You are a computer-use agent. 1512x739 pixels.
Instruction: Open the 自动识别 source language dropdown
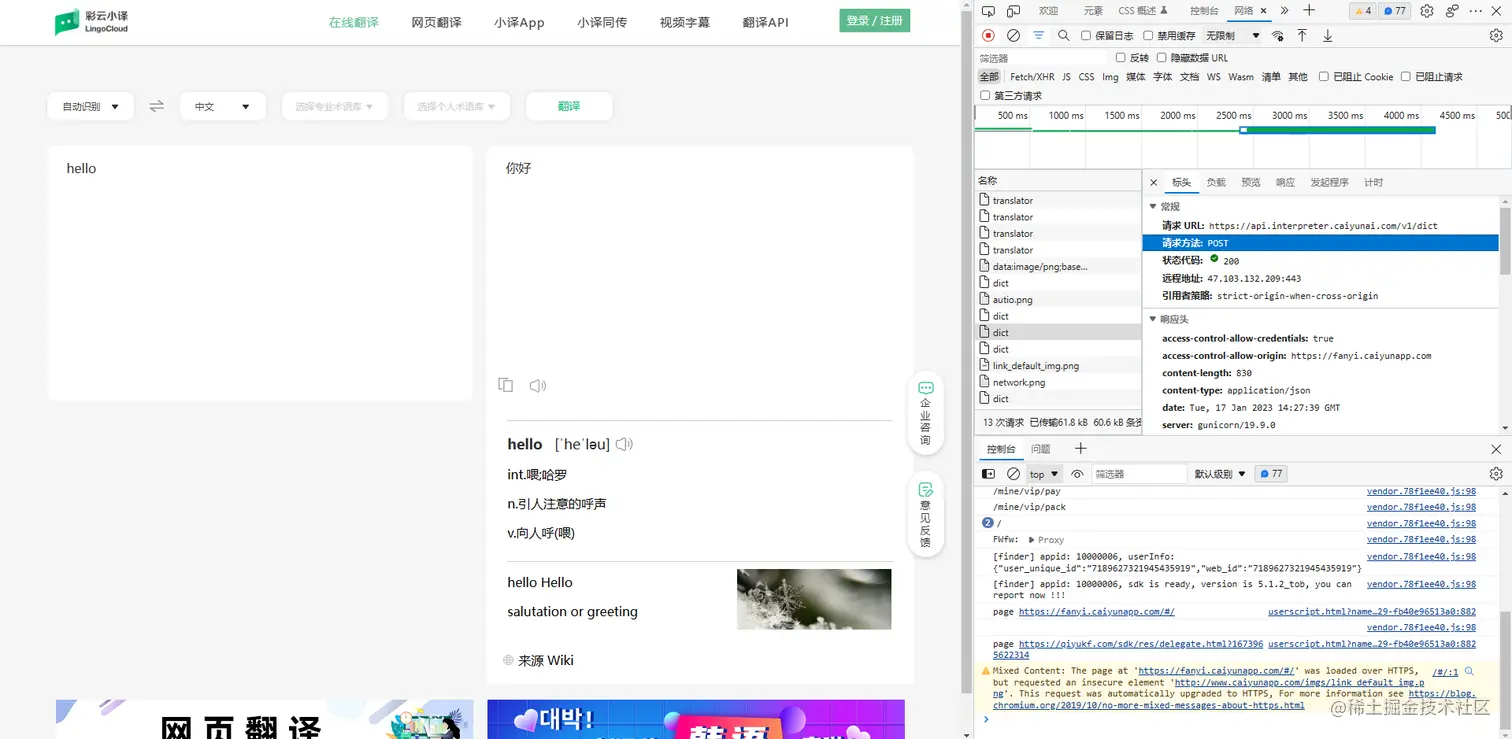click(x=91, y=106)
